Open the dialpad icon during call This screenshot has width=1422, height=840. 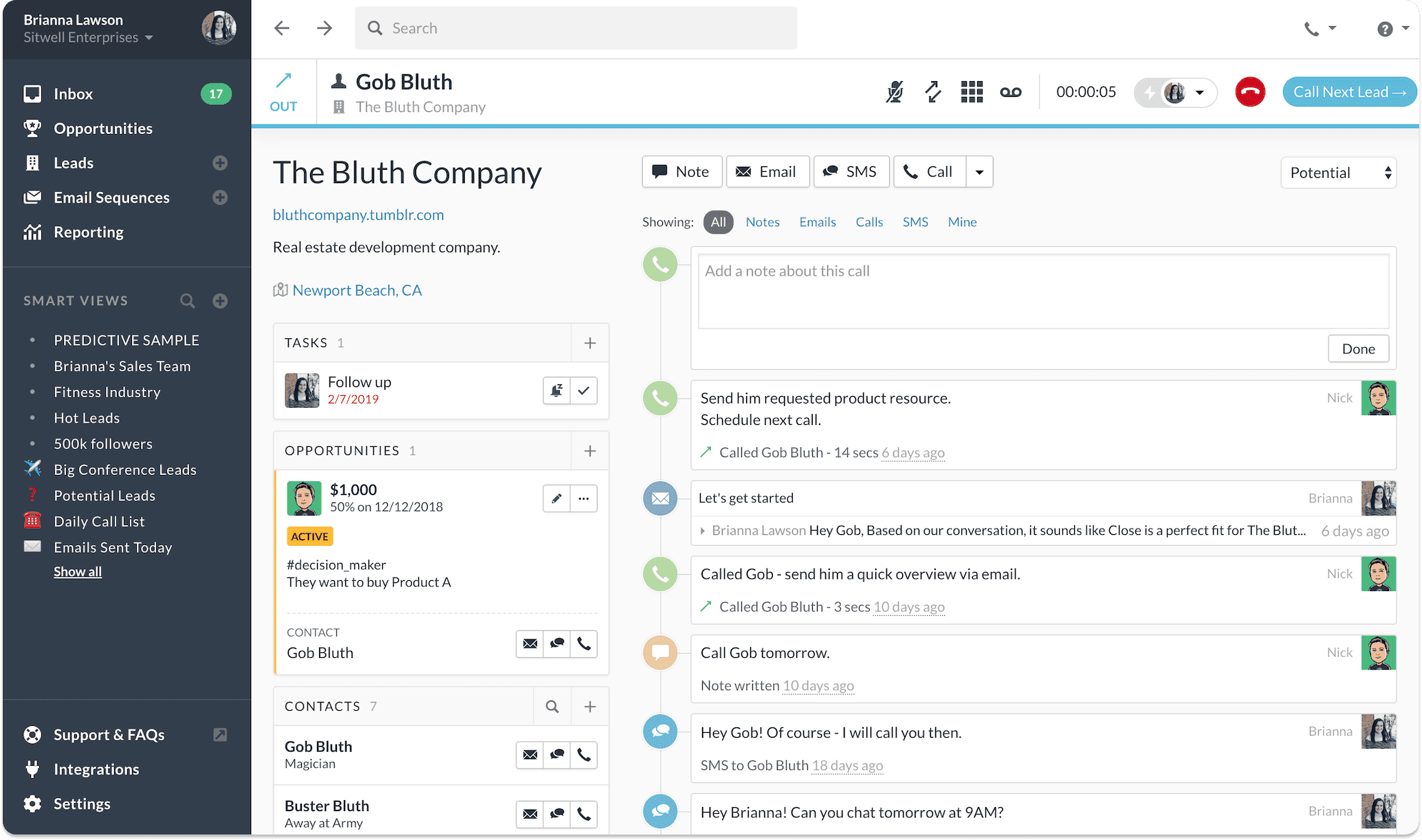pos(970,90)
